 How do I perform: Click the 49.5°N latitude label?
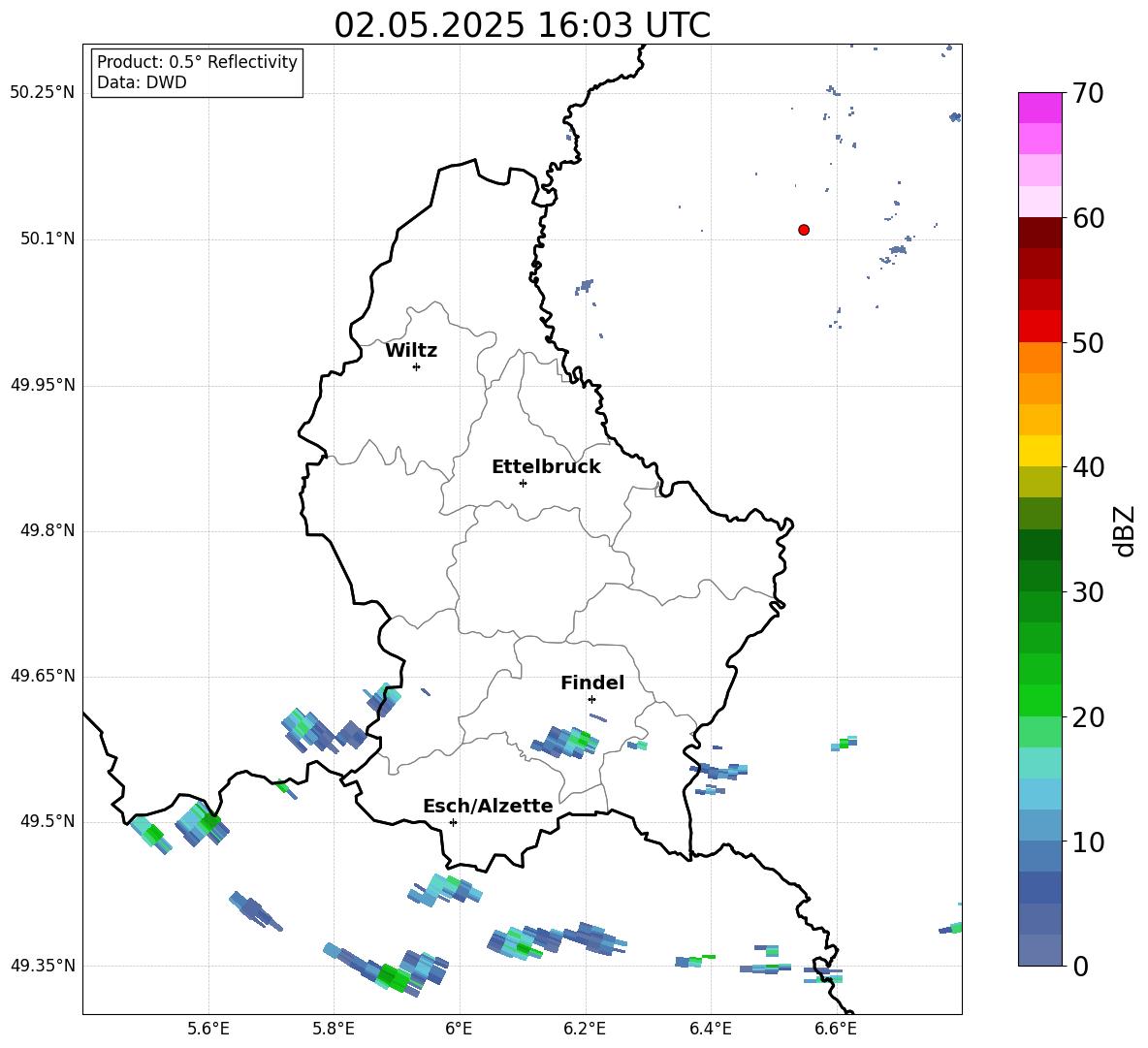(47, 821)
